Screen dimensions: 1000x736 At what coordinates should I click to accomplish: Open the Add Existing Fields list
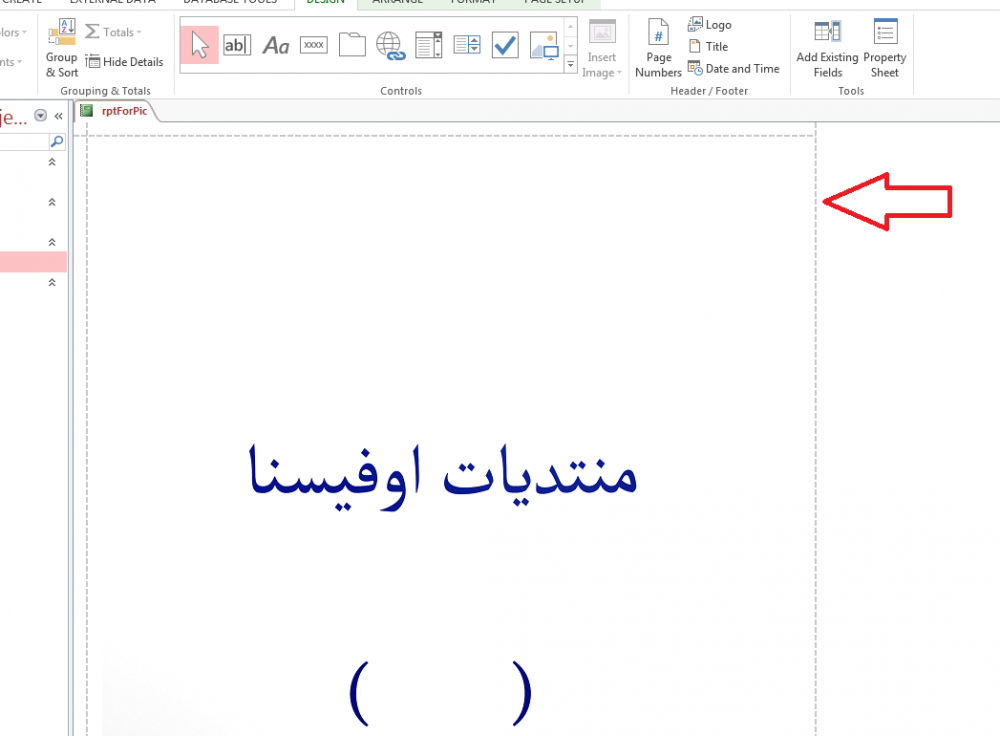pyautogui.click(x=827, y=48)
